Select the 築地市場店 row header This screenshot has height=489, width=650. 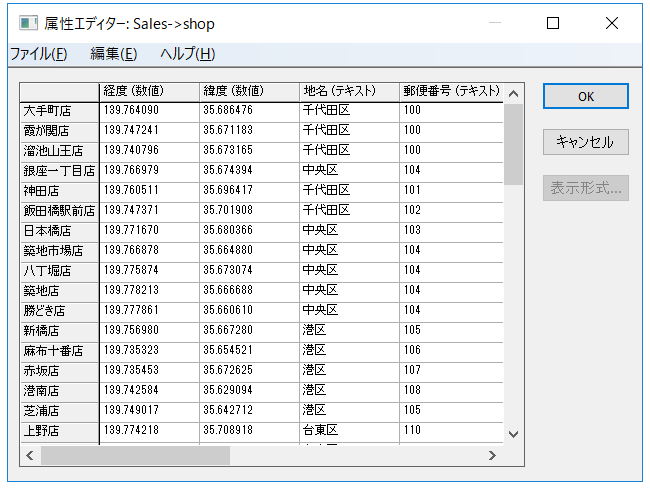(59, 252)
